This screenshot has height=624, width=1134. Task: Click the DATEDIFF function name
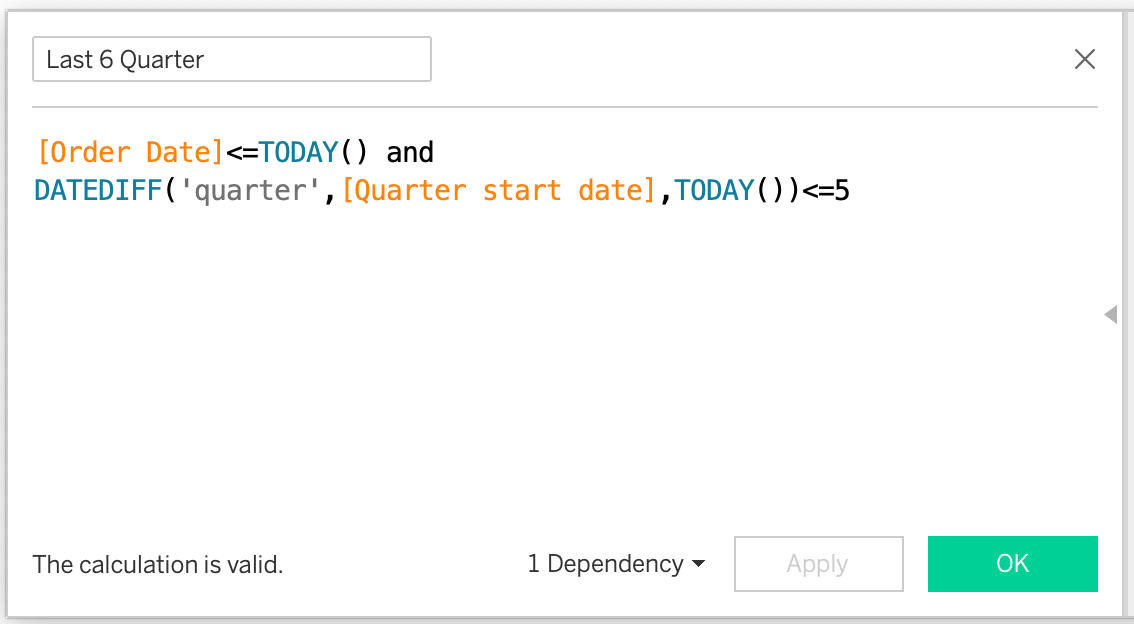97,190
